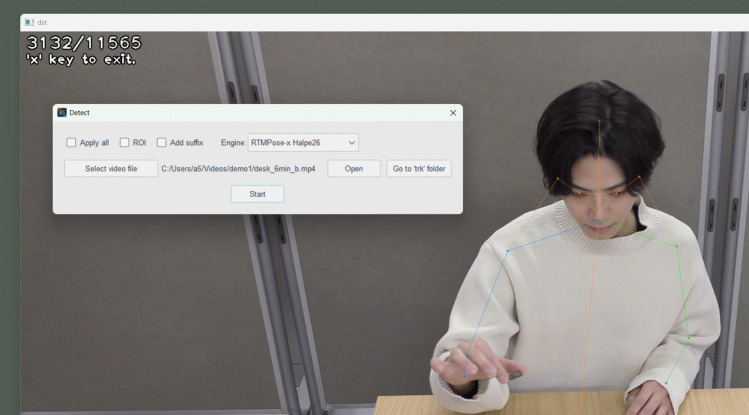Go to 'trk' folder

(x=419, y=169)
